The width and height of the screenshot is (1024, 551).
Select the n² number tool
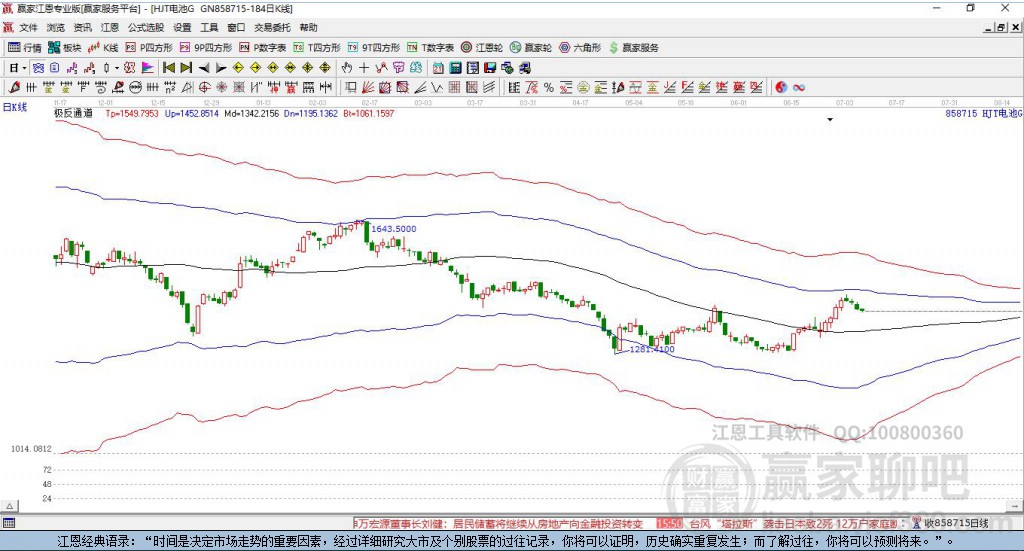pyautogui.click(x=170, y=87)
